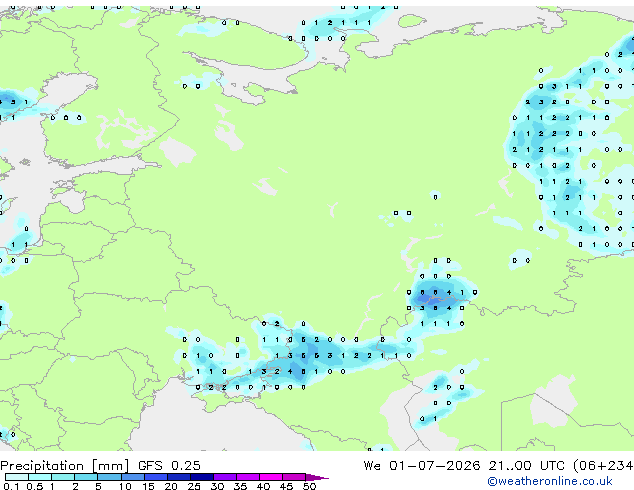
Task: Click the legend value '45'
Action: pos(286,486)
